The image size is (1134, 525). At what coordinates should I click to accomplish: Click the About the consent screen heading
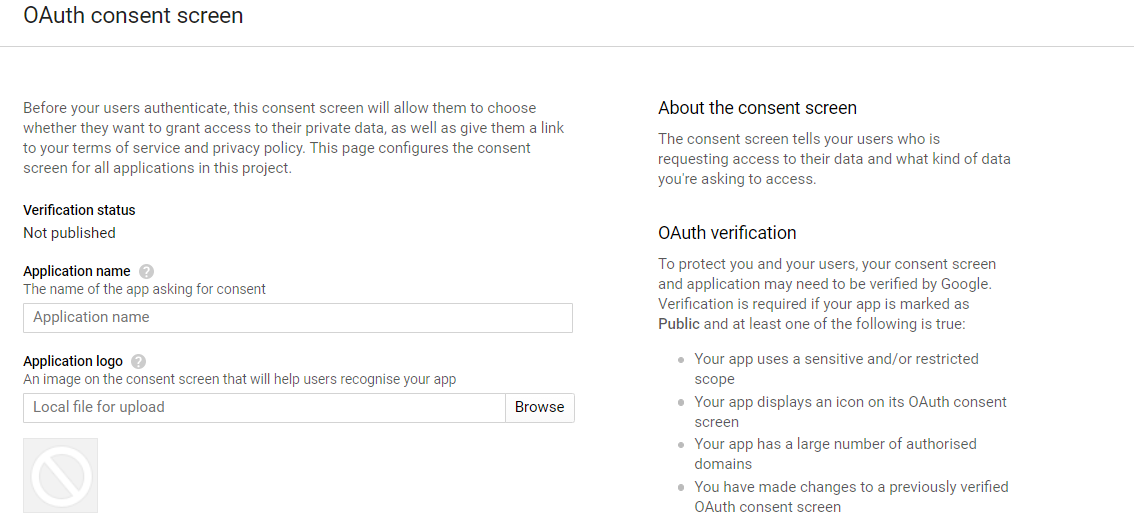[757, 108]
